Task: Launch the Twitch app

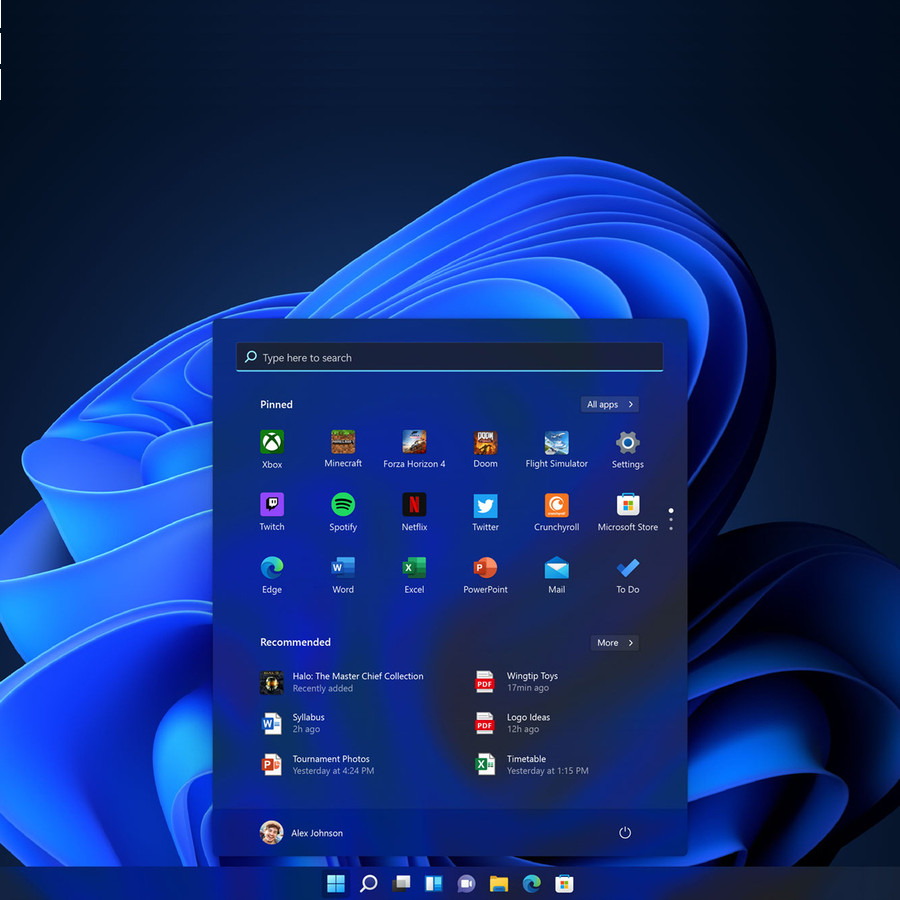Action: [271, 512]
